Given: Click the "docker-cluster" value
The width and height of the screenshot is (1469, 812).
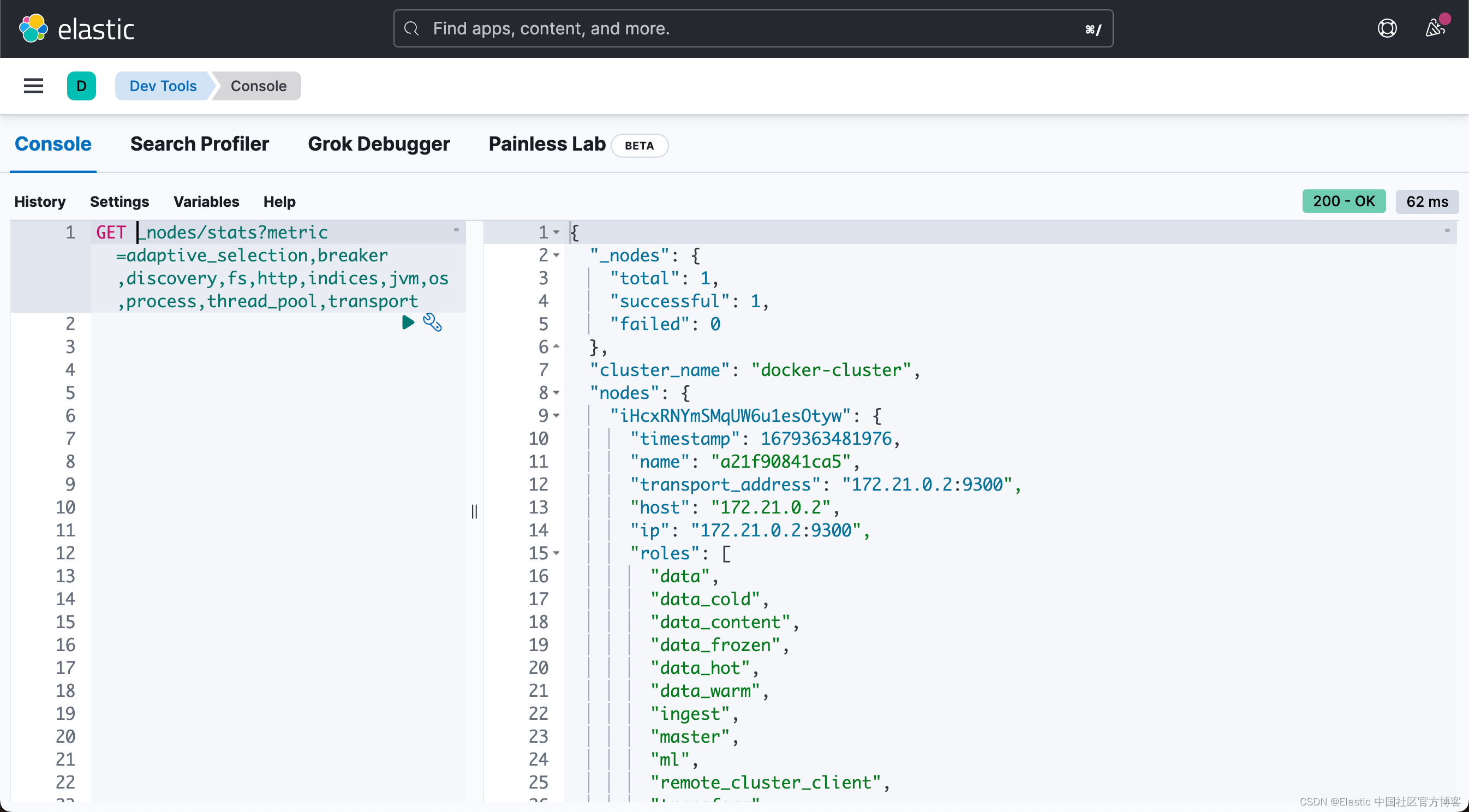Looking at the screenshot, I should pyautogui.click(x=832, y=370).
